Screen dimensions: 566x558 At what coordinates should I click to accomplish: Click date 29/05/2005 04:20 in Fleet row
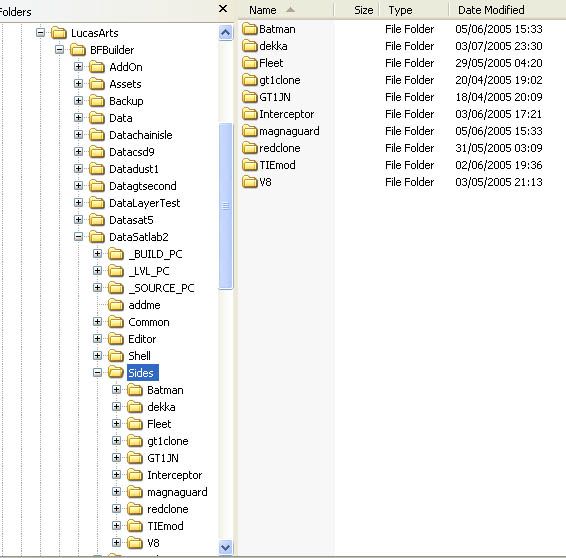point(499,63)
